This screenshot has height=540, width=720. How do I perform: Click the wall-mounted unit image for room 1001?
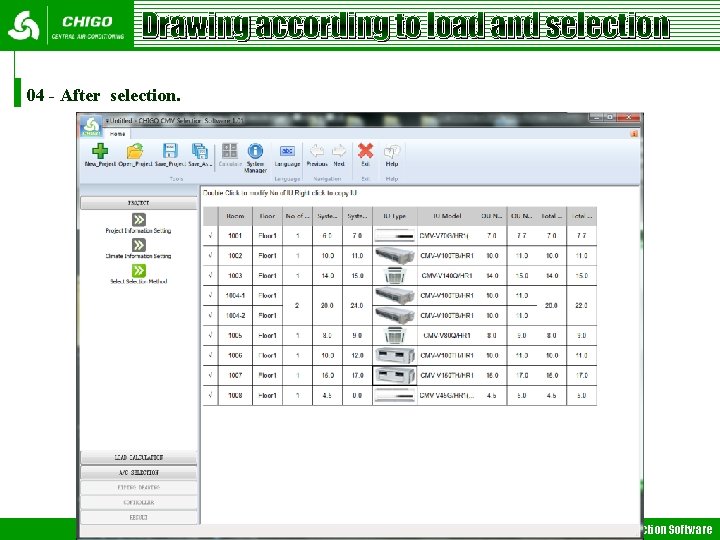click(x=394, y=236)
